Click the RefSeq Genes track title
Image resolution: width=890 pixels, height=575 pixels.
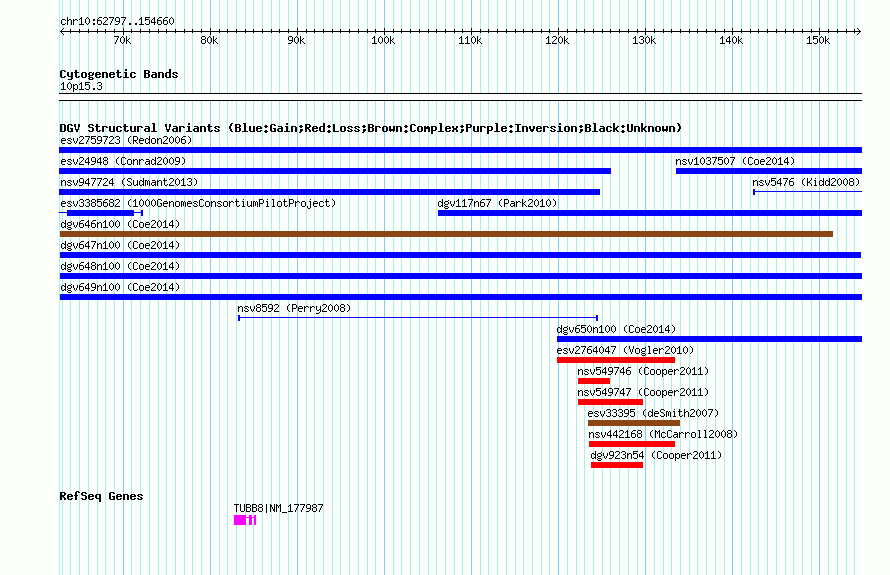(101, 496)
